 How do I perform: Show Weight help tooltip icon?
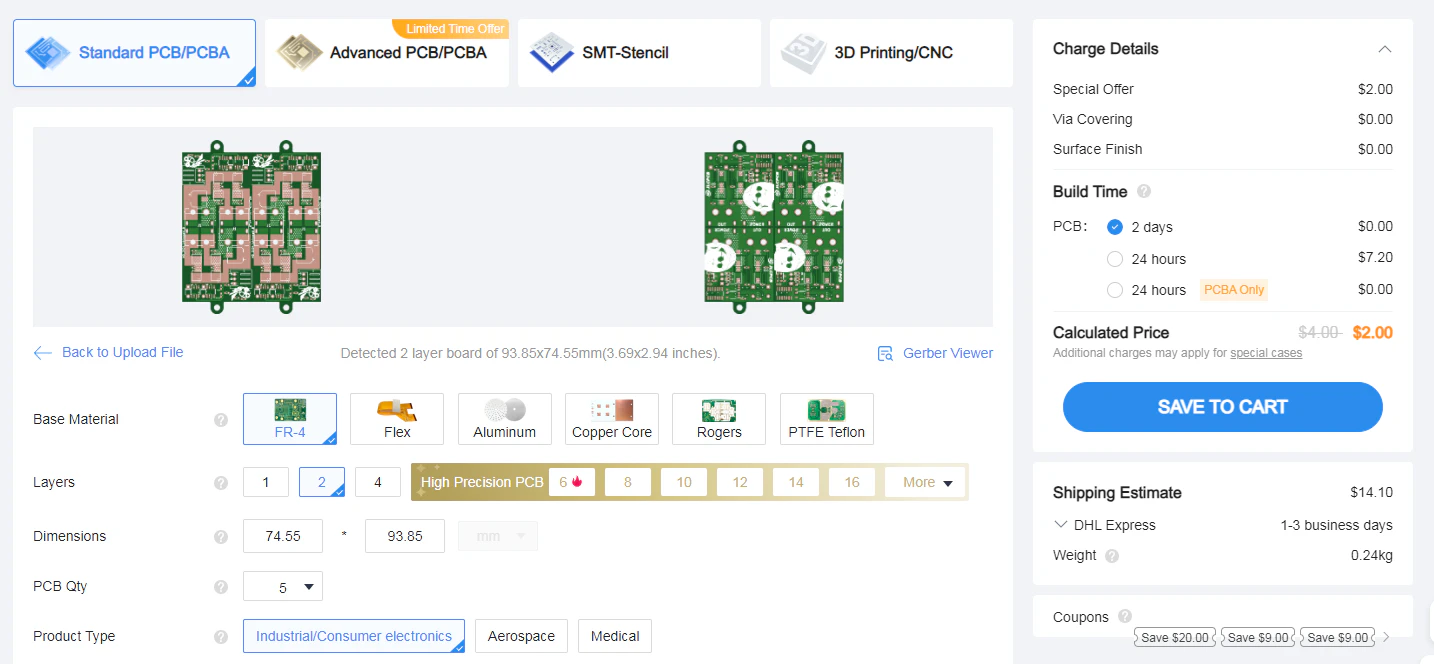click(x=1112, y=556)
